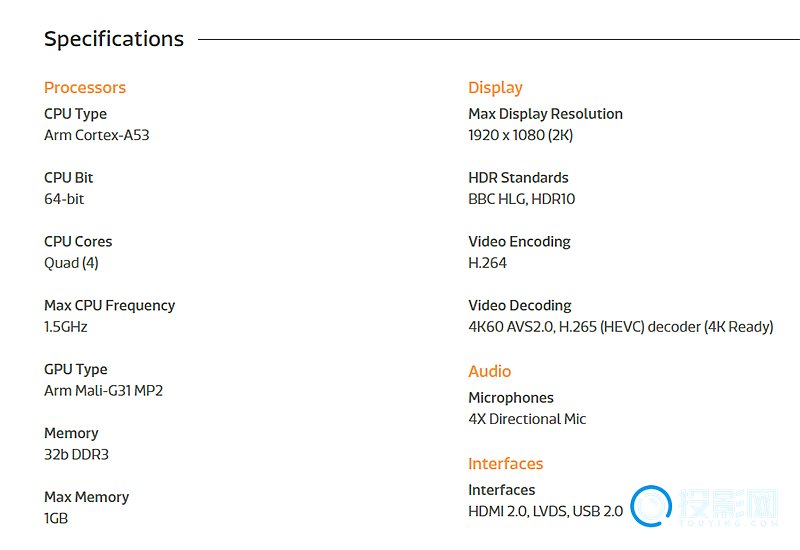Click the Arm Mali-G31 MP2 text
The image size is (800, 550).
click(x=103, y=391)
